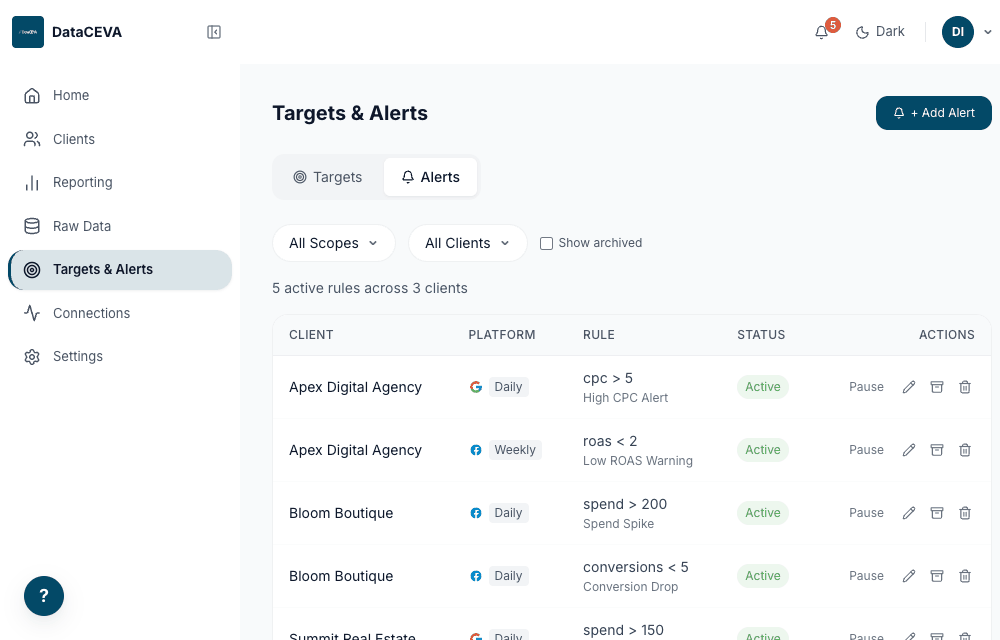The image size is (1000, 640).
Task: Navigate to Reporting
Action: point(120,182)
